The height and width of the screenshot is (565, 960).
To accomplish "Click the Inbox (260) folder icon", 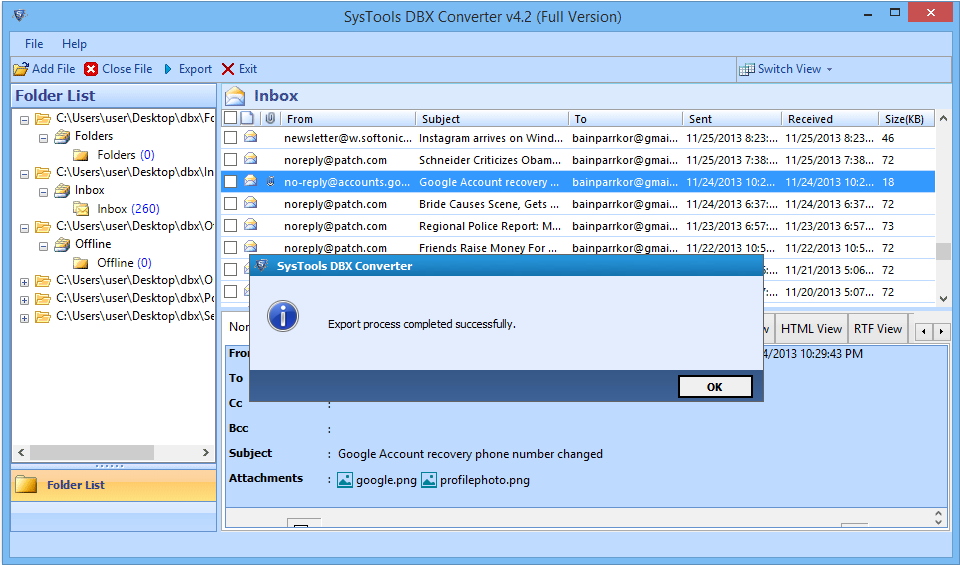I will pyautogui.click(x=81, y=209).
